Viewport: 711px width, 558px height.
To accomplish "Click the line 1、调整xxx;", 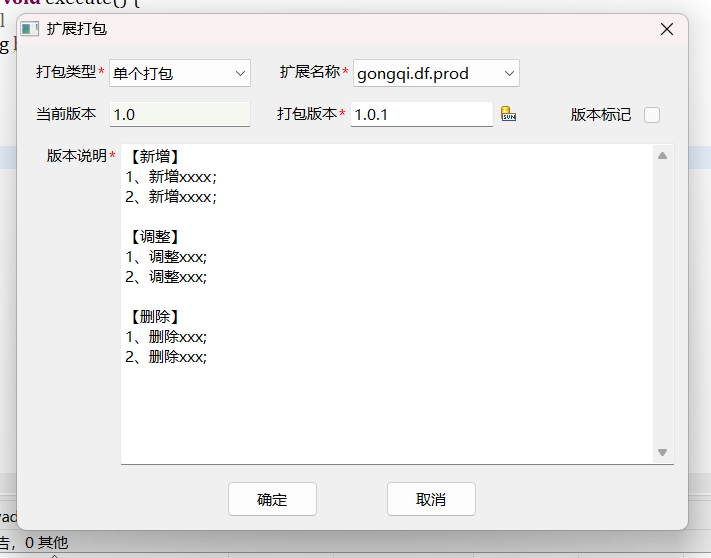I will (x=166, y=257).
